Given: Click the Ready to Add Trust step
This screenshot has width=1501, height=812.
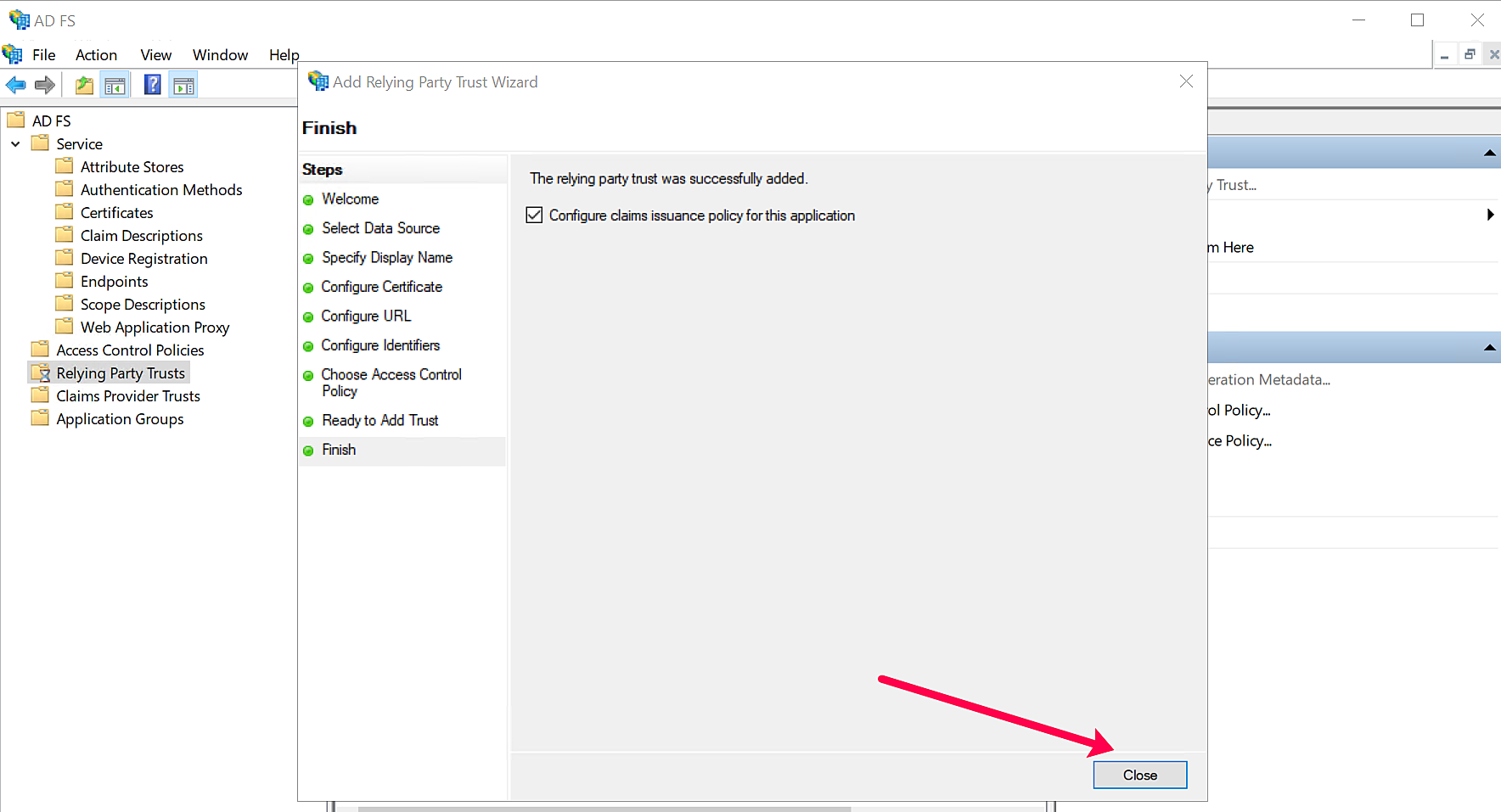Looking at the screenshot, I should point(380,420).
